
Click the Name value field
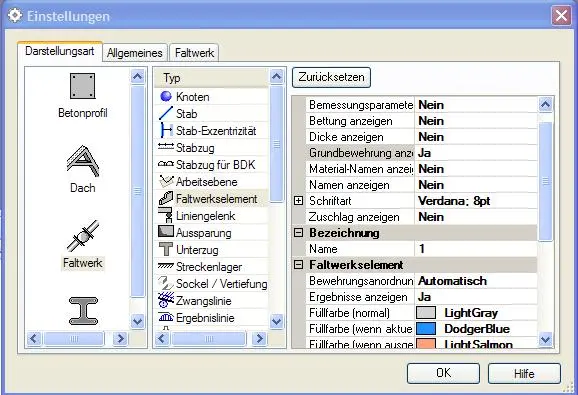(476, 249)
